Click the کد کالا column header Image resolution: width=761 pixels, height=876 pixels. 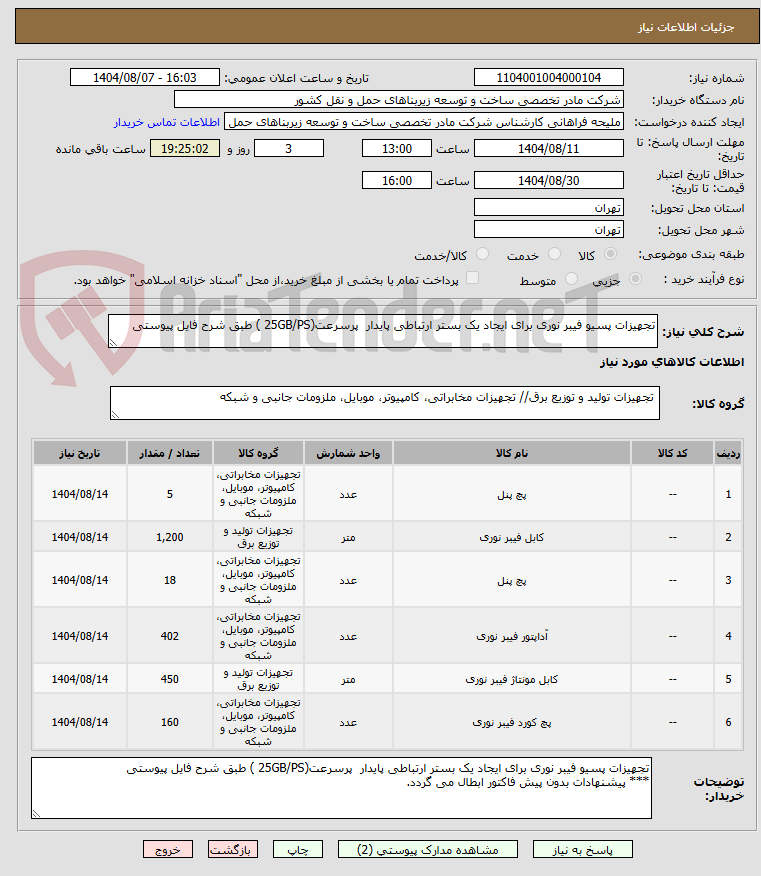click(673, 453)
